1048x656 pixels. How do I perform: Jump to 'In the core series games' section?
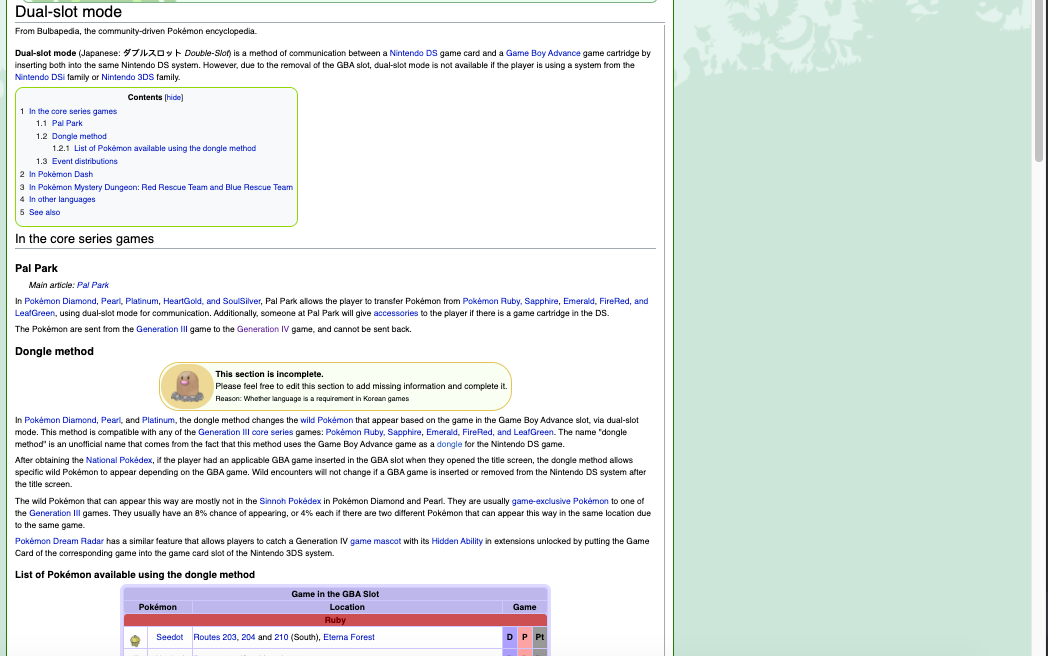72,111
